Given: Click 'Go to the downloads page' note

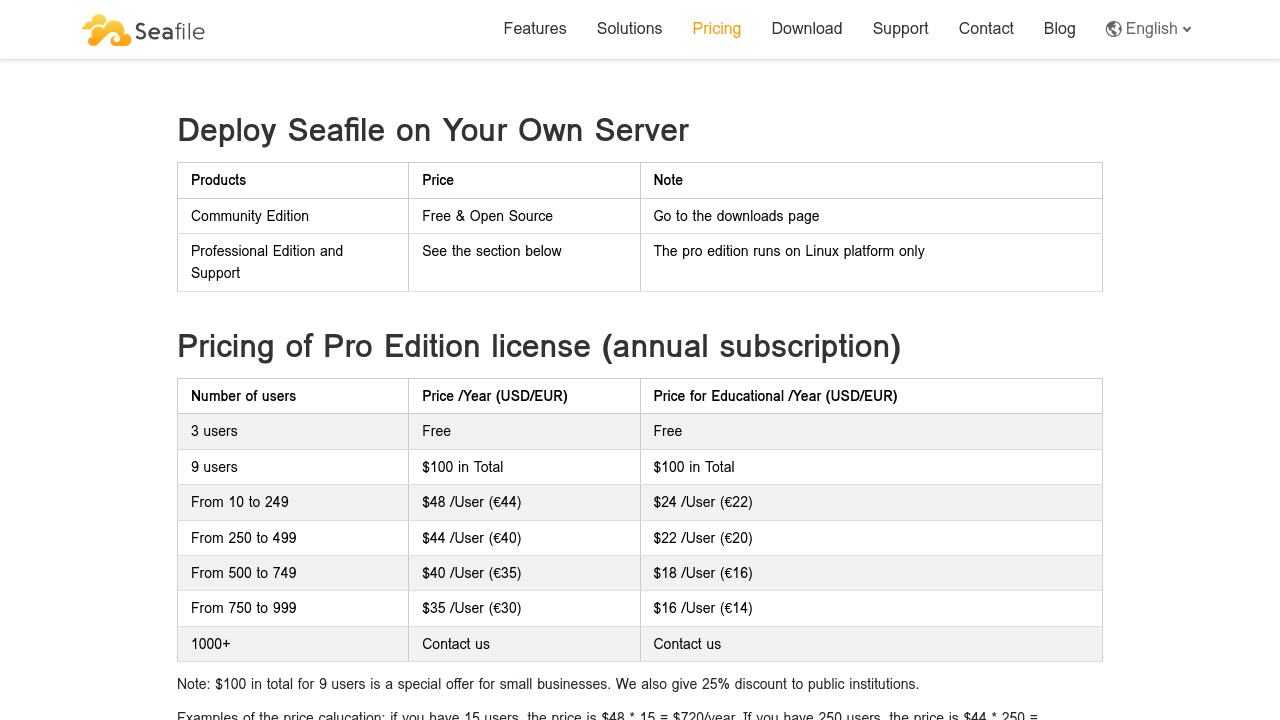Looking at the screenshot, I should coord(736,216).
